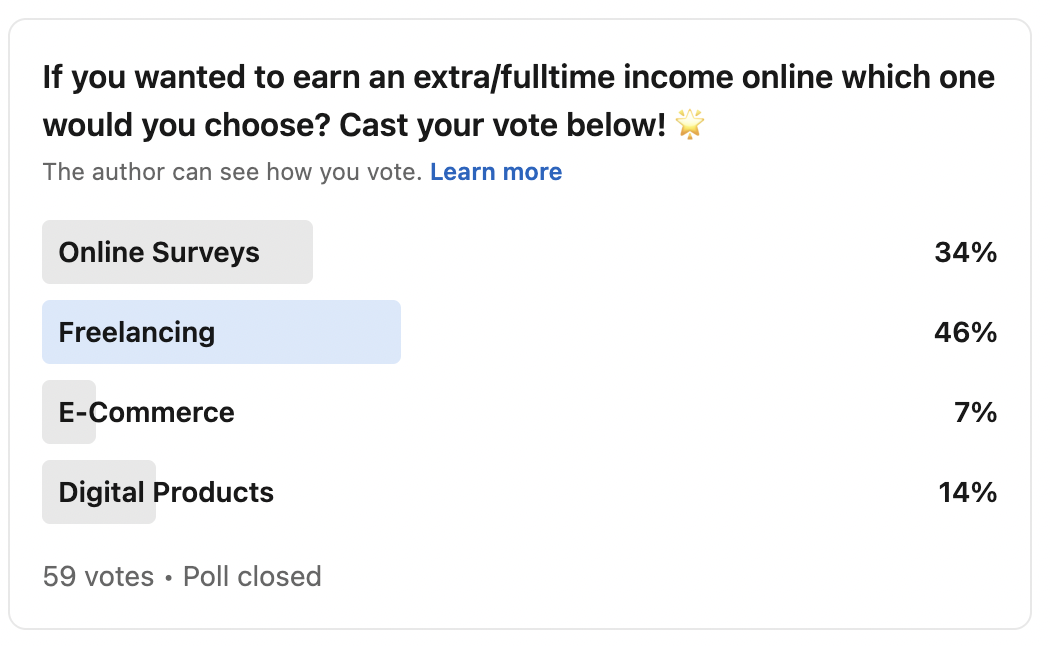The width and height of the screenshot is (1050, 646).
Task: Click the 'Cast your vote below!' text
Action: pyautogui.click(x=503, y=125)
